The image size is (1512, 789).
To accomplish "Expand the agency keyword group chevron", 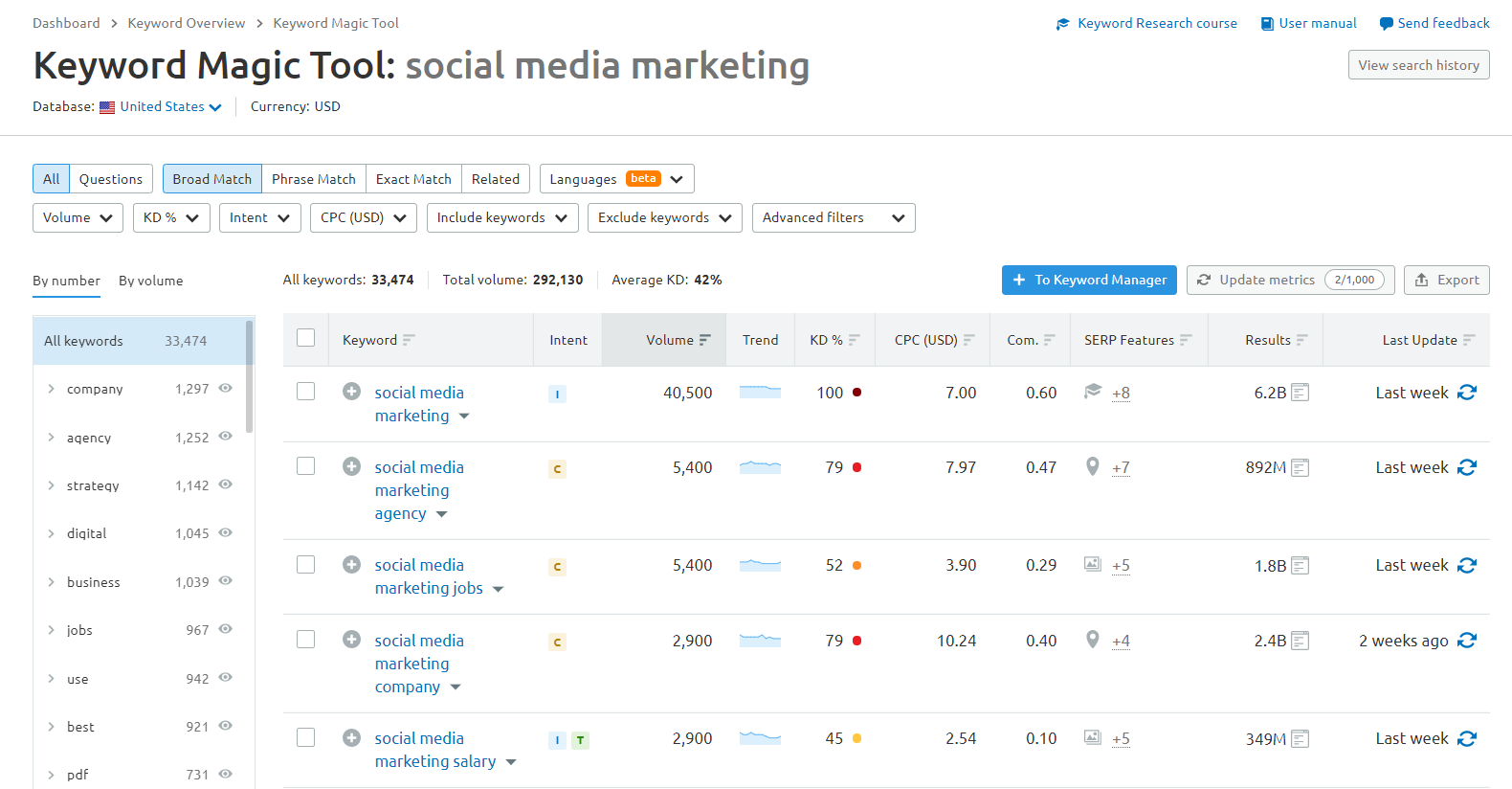I will tap(51, 438).
